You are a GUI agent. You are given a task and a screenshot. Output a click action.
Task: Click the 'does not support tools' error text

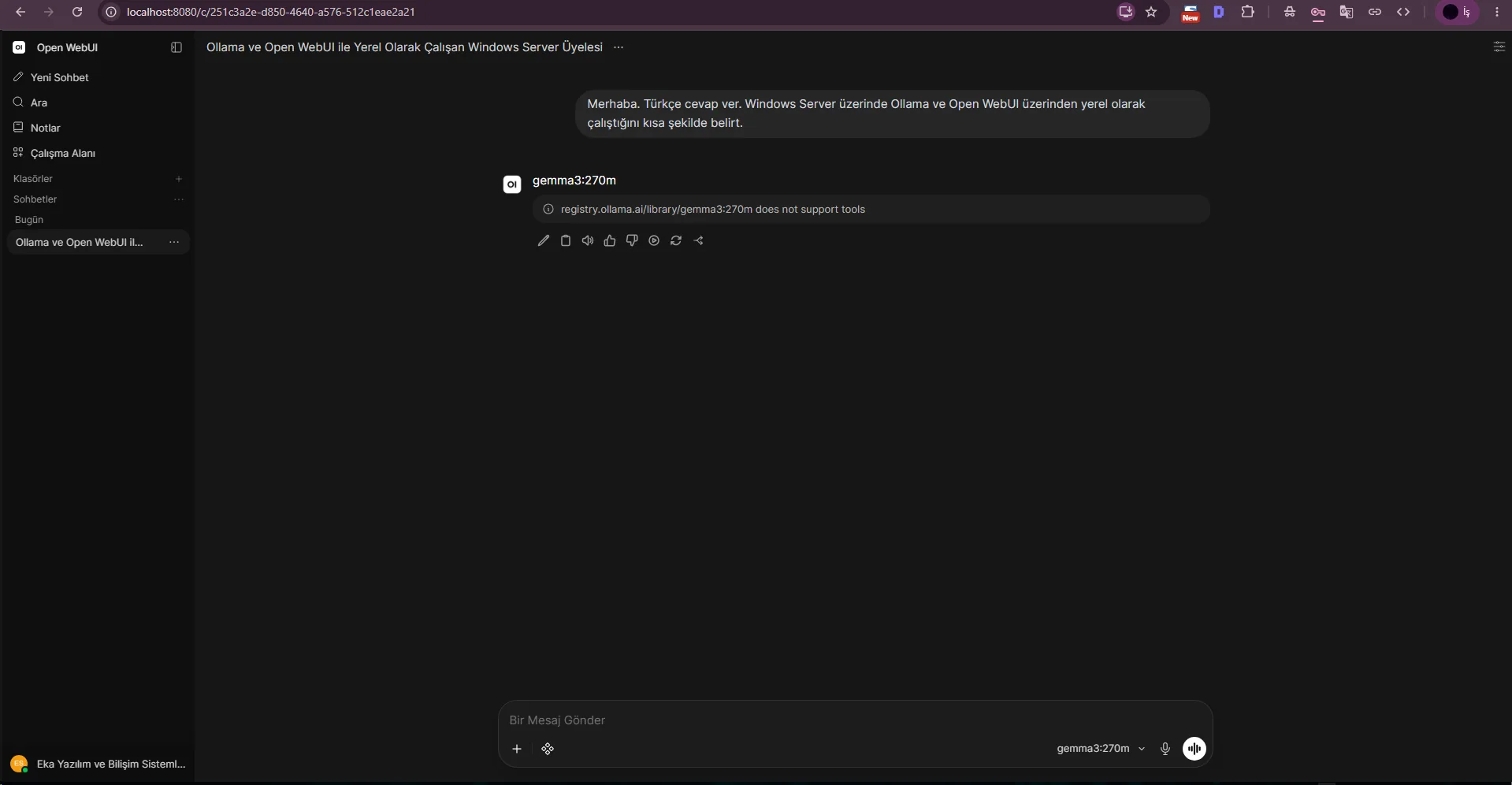click(810, 210)
